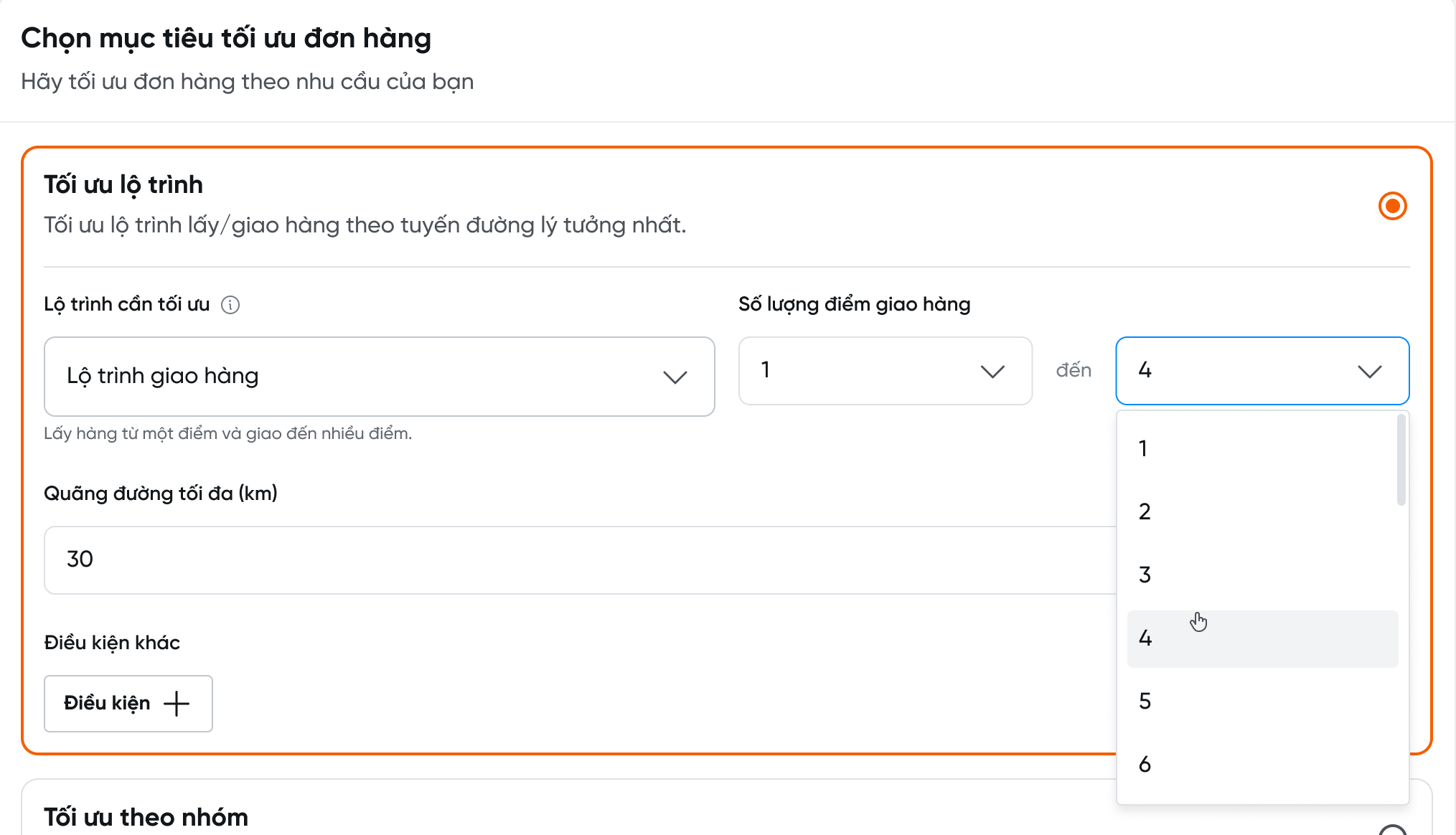Select Tối ưu lộ trình radio button
1456x835 pixels.
[1392, 207]
